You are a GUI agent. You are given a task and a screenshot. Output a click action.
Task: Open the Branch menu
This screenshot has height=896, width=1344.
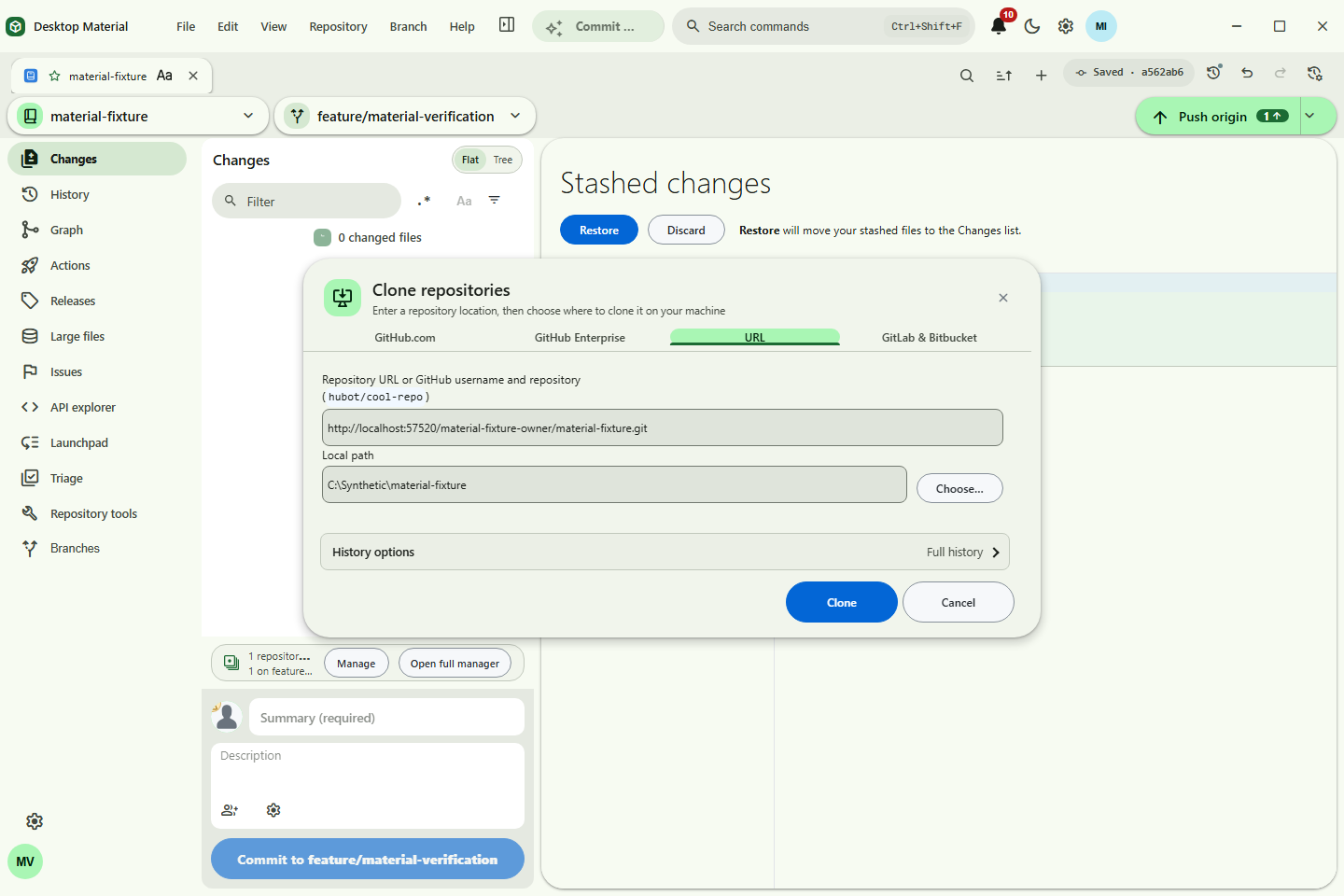point(408,26)
